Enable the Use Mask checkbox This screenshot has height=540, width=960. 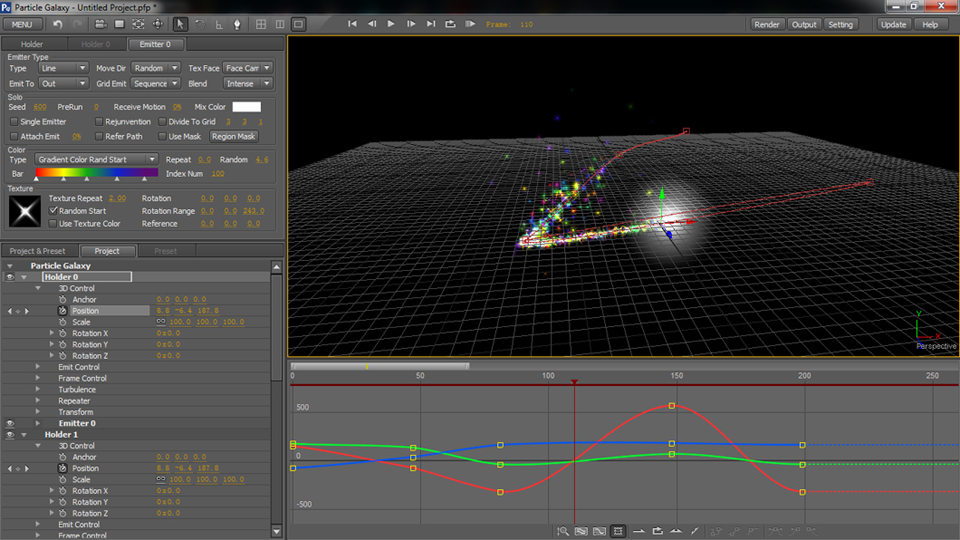coord(162,137)
